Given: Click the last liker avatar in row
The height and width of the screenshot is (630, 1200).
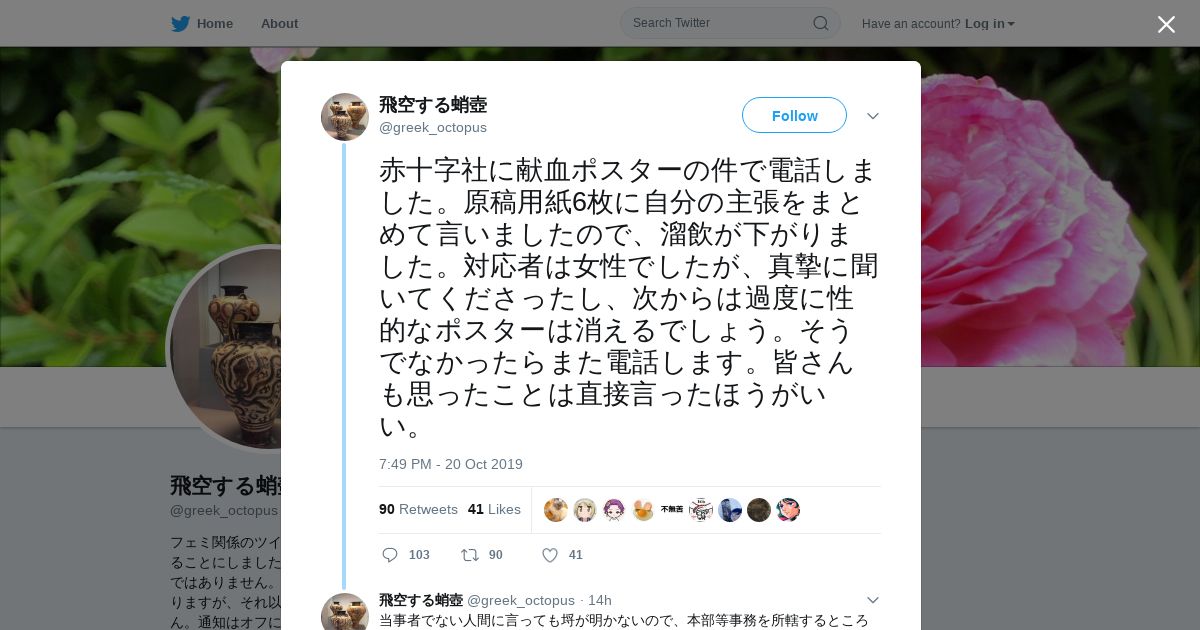Looking at the screenshot, I should tap(788, 510).
